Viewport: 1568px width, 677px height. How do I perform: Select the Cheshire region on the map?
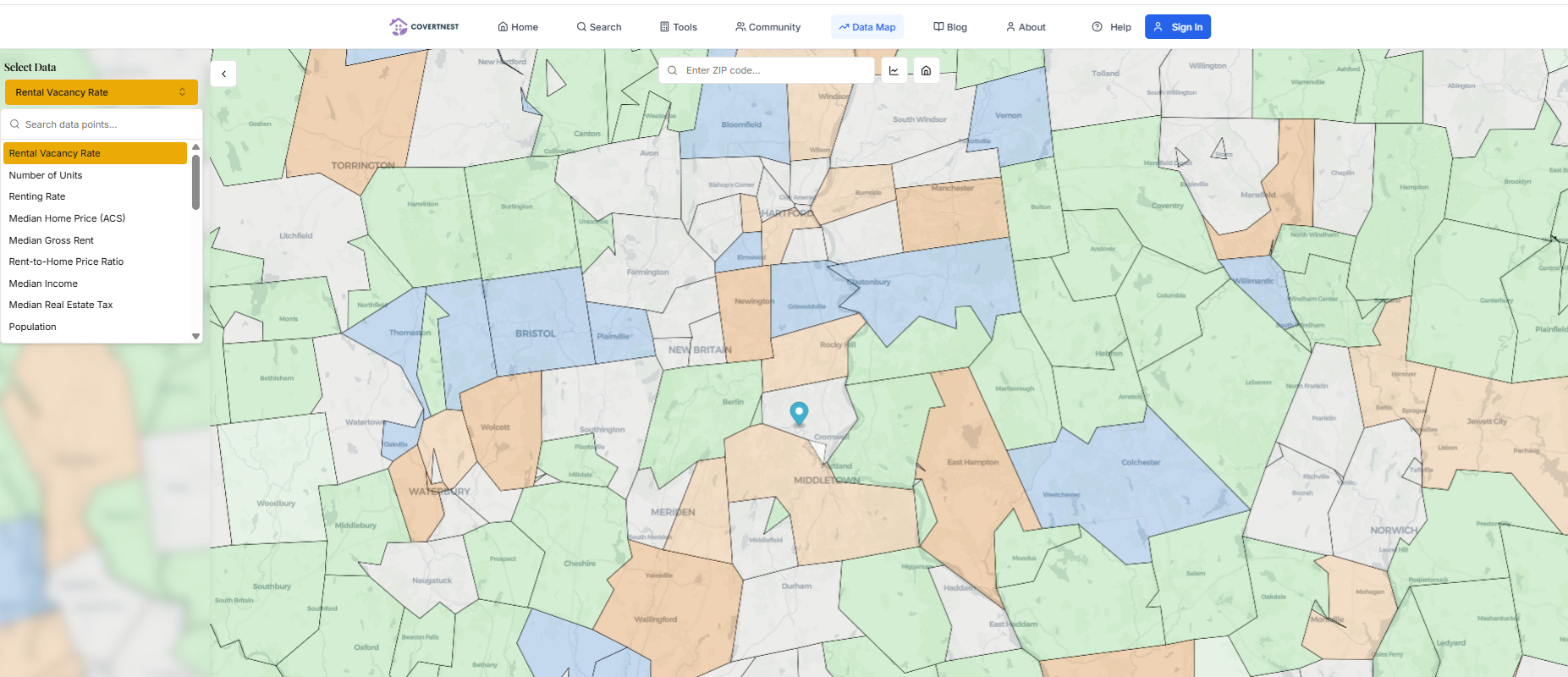click(580, 564)
